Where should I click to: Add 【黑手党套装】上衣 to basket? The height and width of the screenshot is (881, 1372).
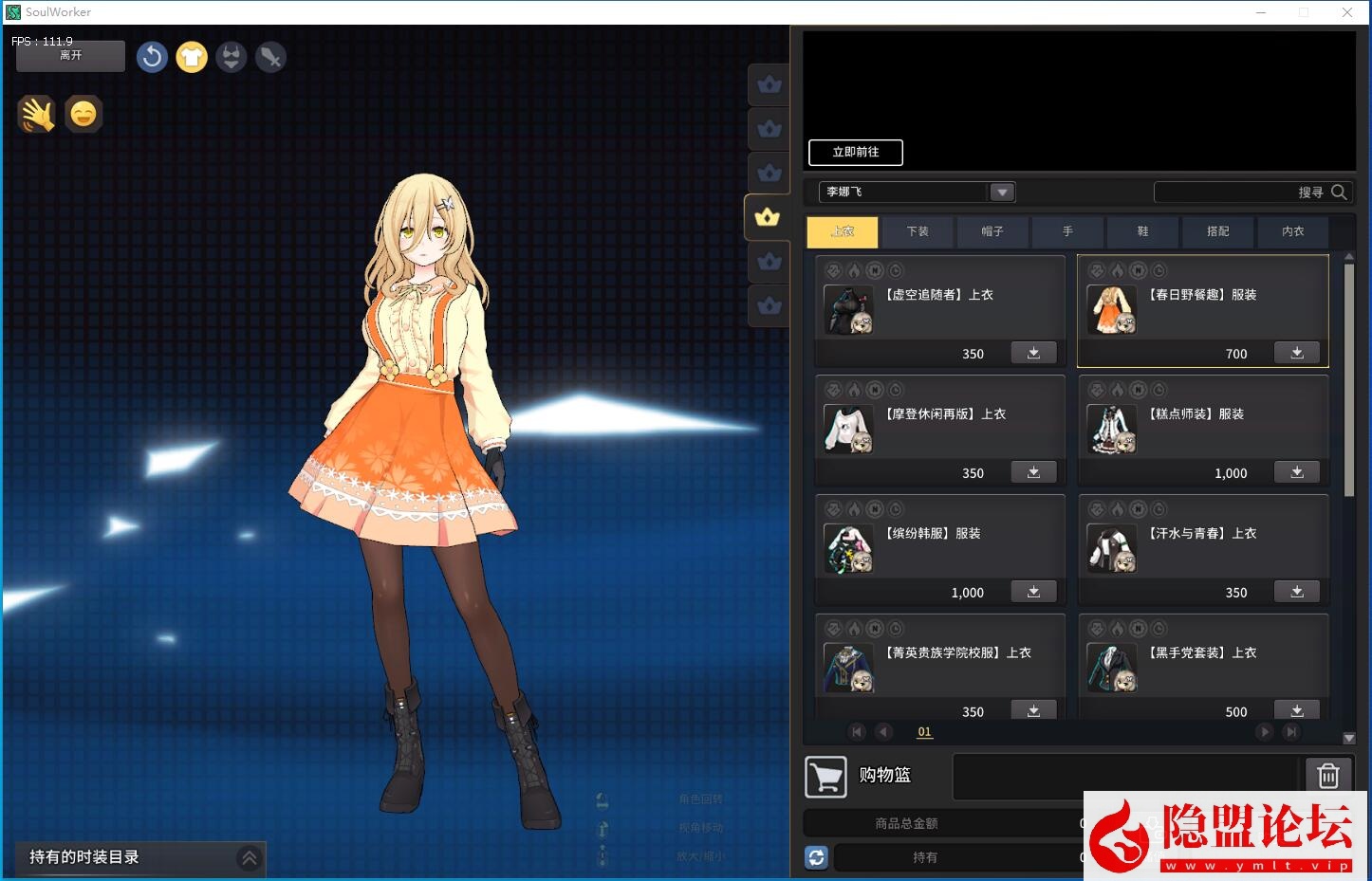[1297, 710]
